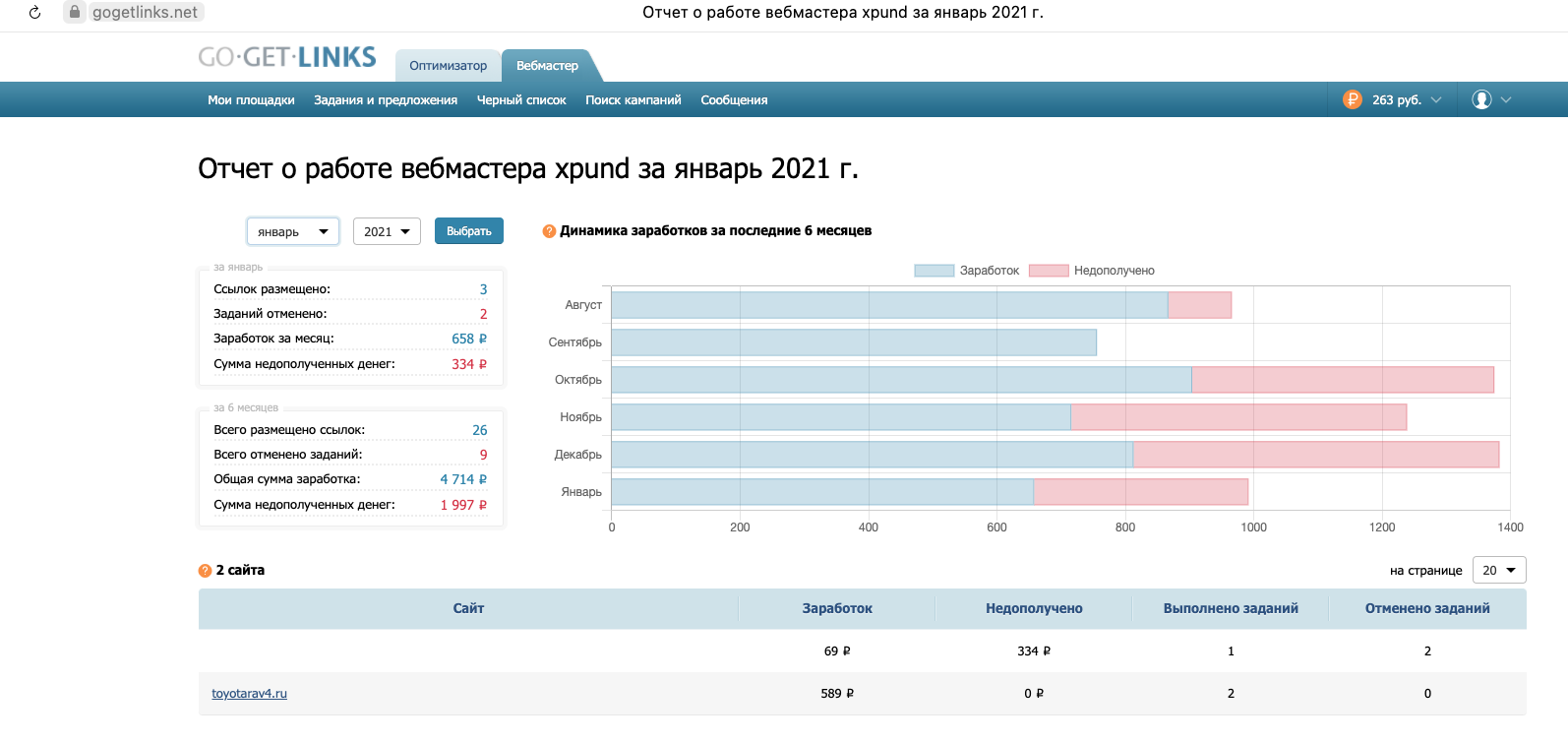The height and width of the screenshot is (744, 1568).
Task: Click the 589 ₽ earnings cell for toyotarav4.ru
Action: point(837,694)
